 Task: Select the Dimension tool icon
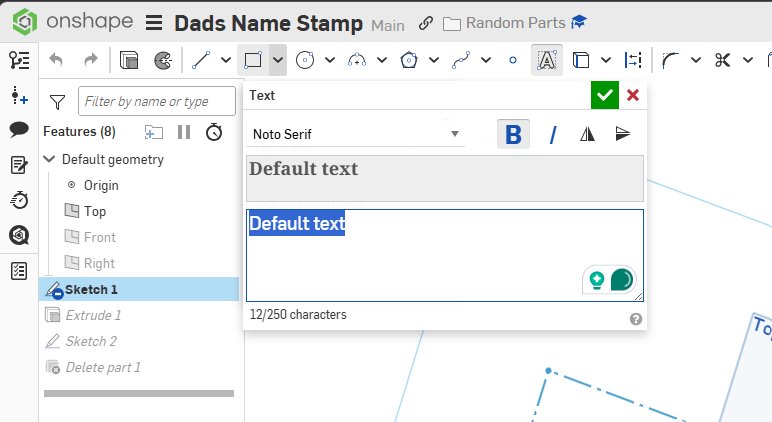pyautogui.click(x=633, y=60)
